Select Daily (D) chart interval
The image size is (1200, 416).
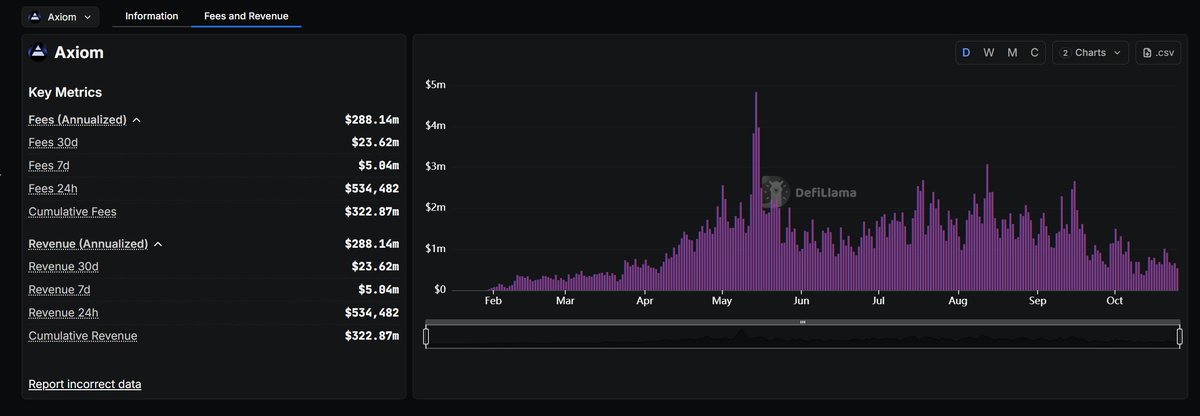966,52
